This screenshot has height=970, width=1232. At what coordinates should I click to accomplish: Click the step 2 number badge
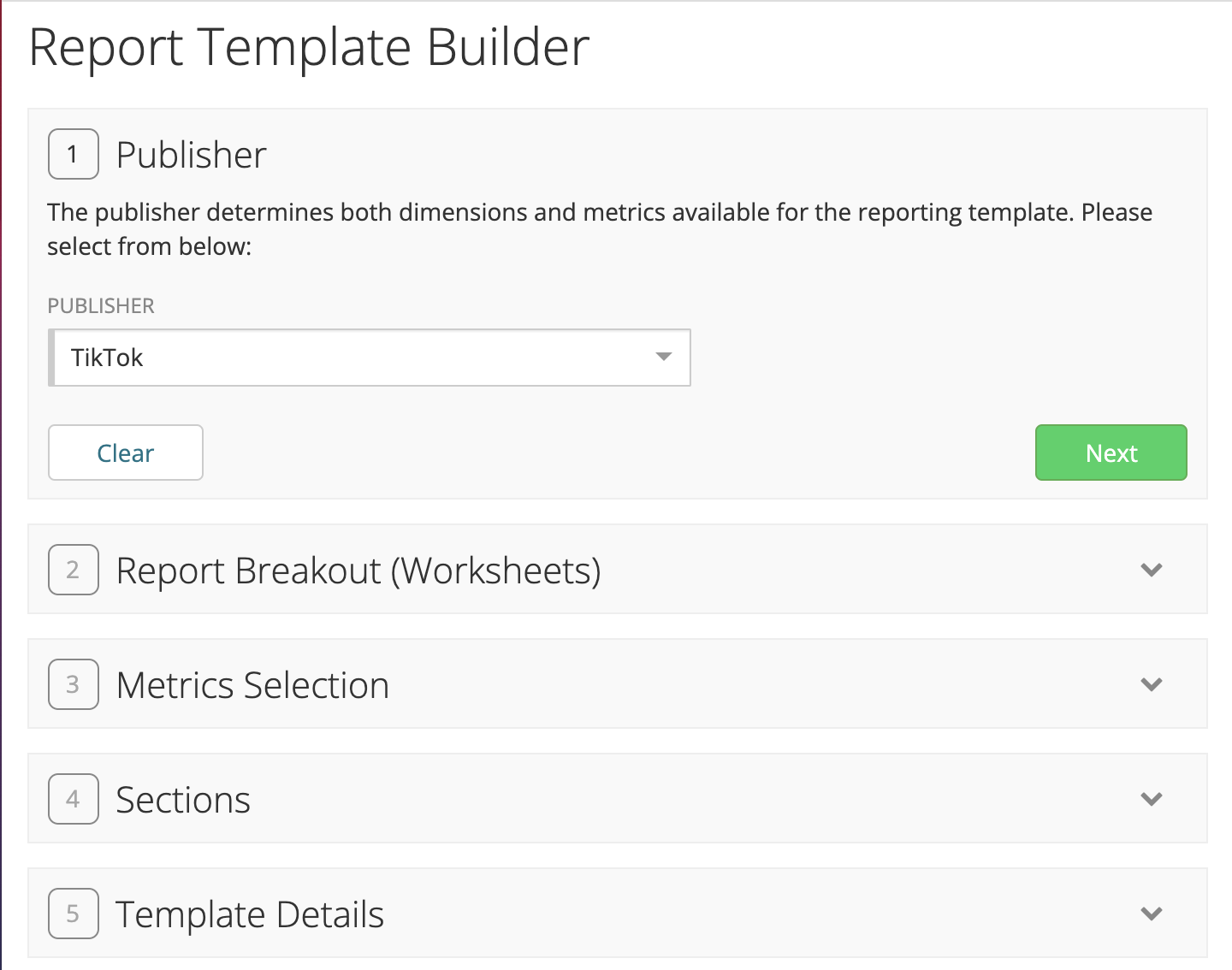coord(74,570)
